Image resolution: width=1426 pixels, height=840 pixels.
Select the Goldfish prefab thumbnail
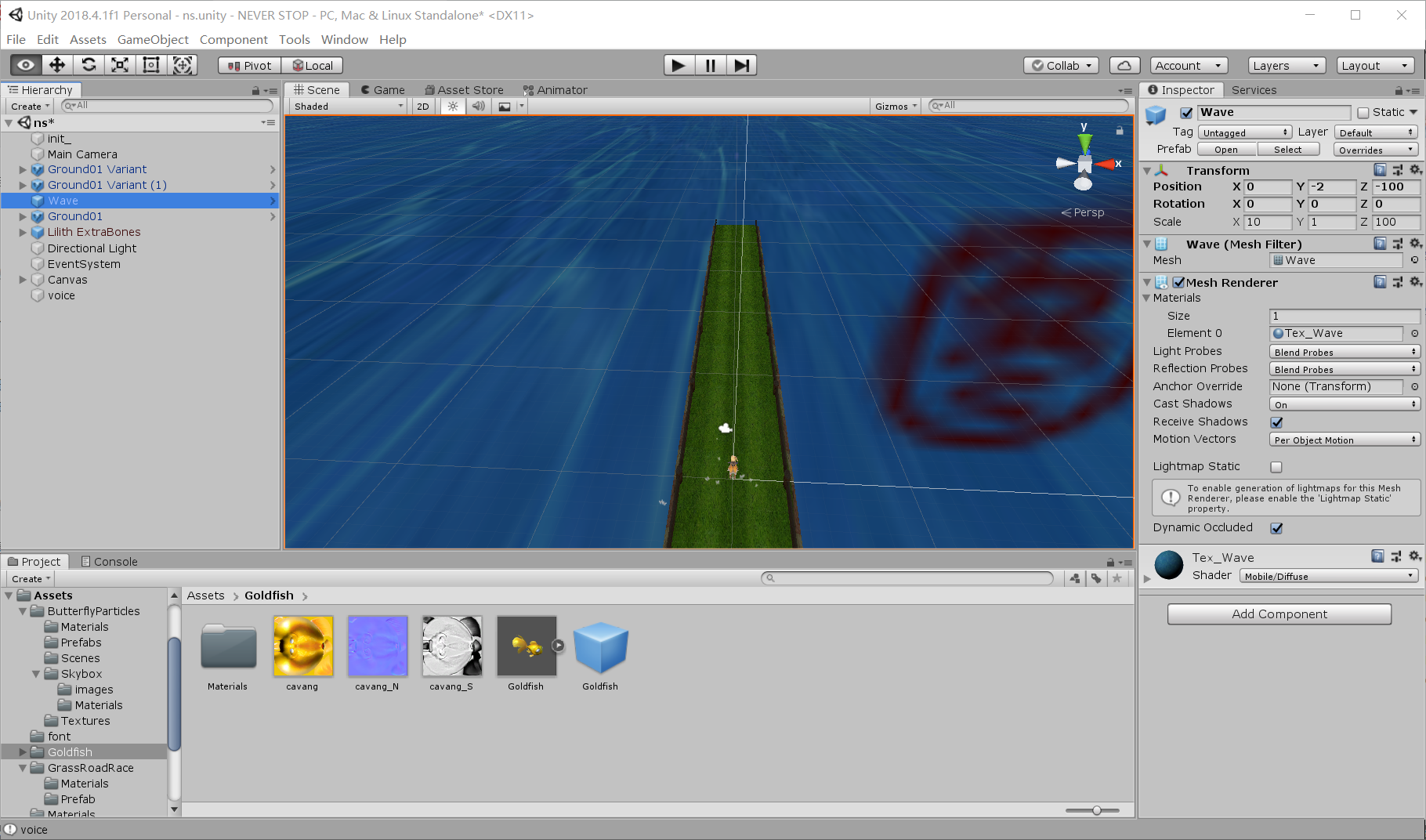click(x=600, y=647)
